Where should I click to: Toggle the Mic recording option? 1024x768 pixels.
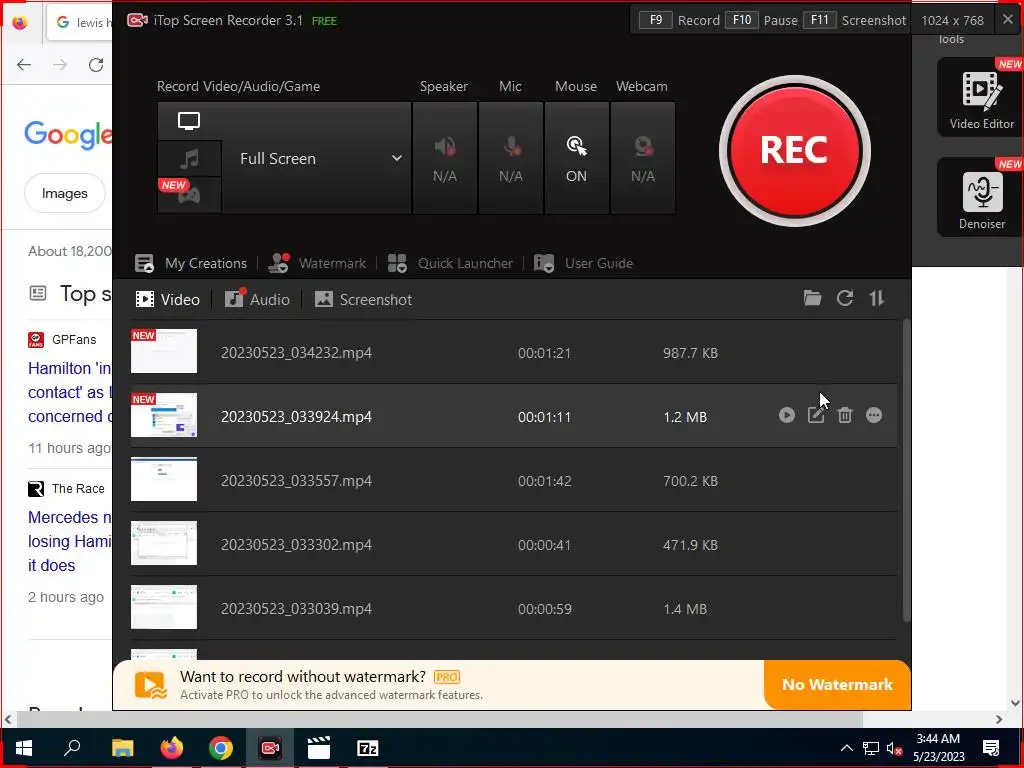tap(511, 158)
